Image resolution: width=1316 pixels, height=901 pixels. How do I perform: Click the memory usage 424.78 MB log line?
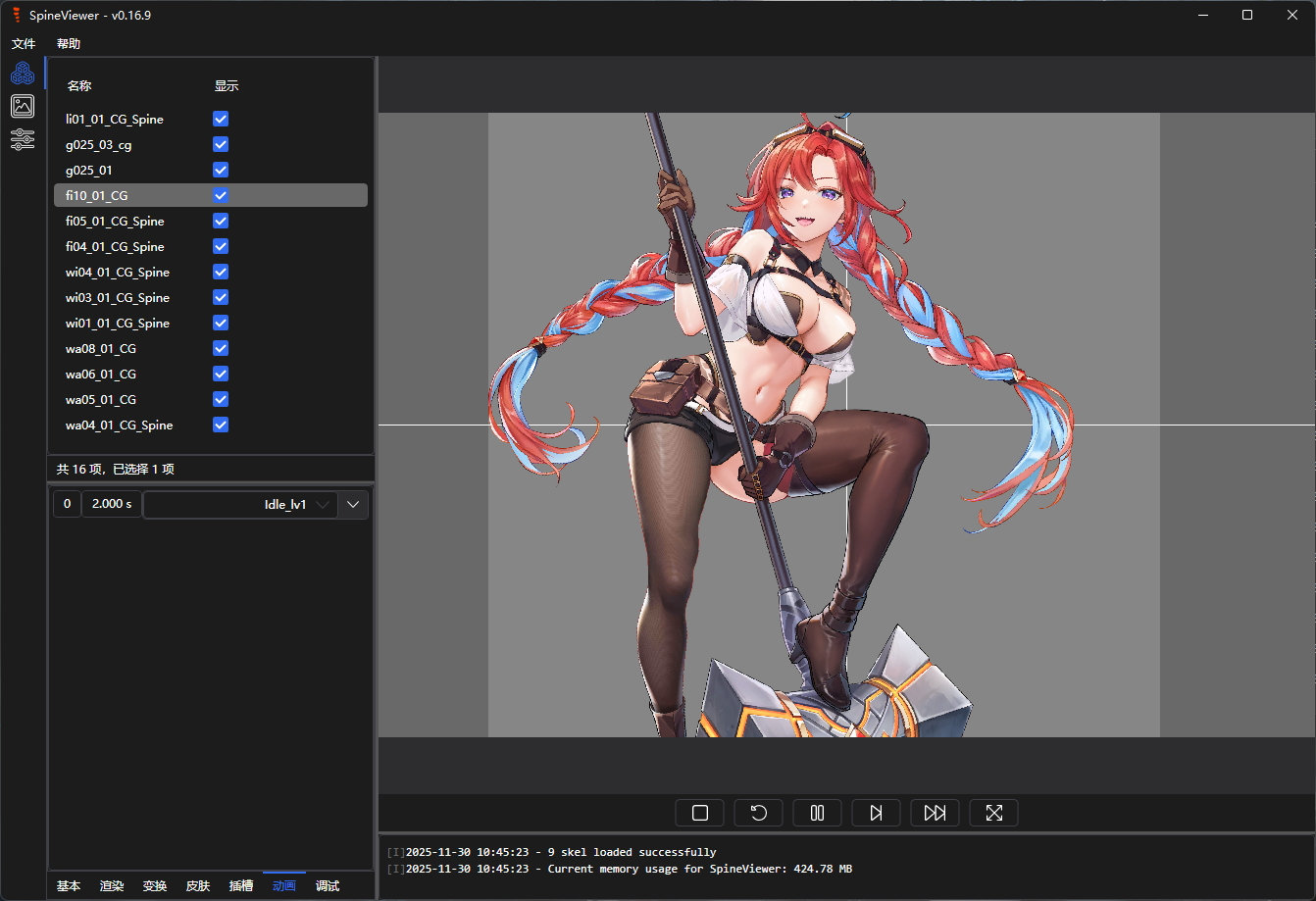click(x=620, y=870)
